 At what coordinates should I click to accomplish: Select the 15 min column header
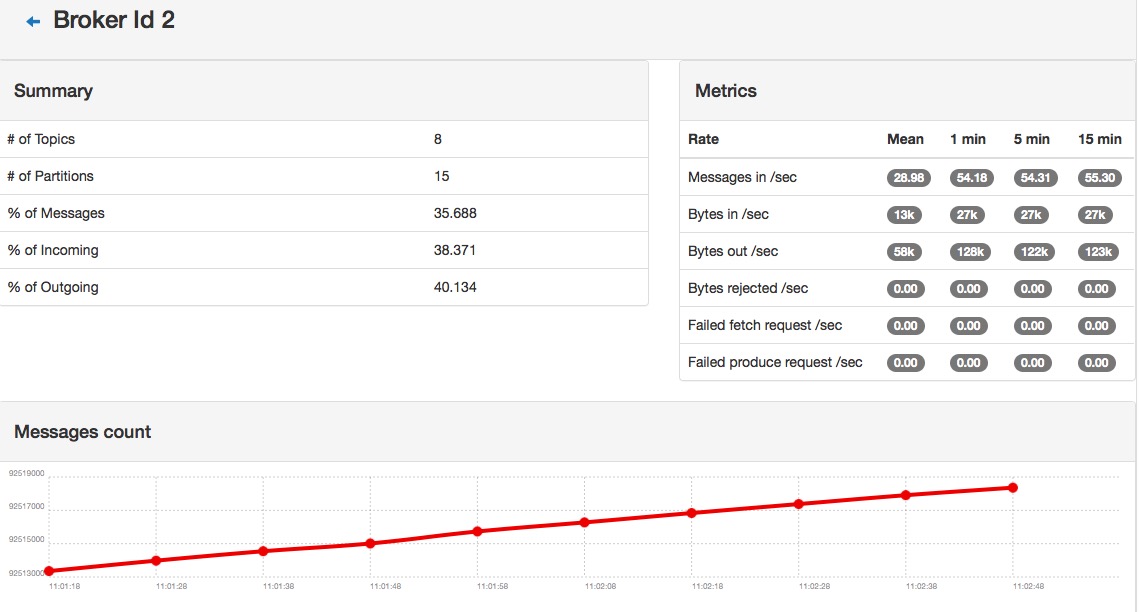tap(1099, 139)
